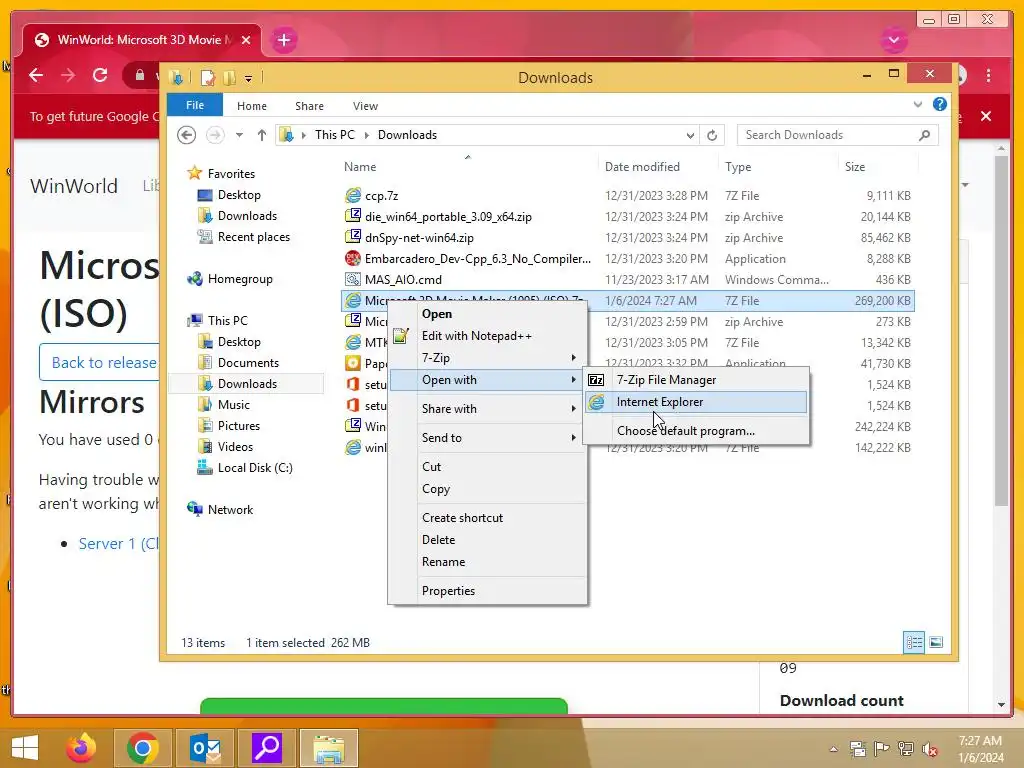The width and height of the screenshot is (1024, 768).
Task: Switch to the View ribbon tab
Action: point(365,106)
